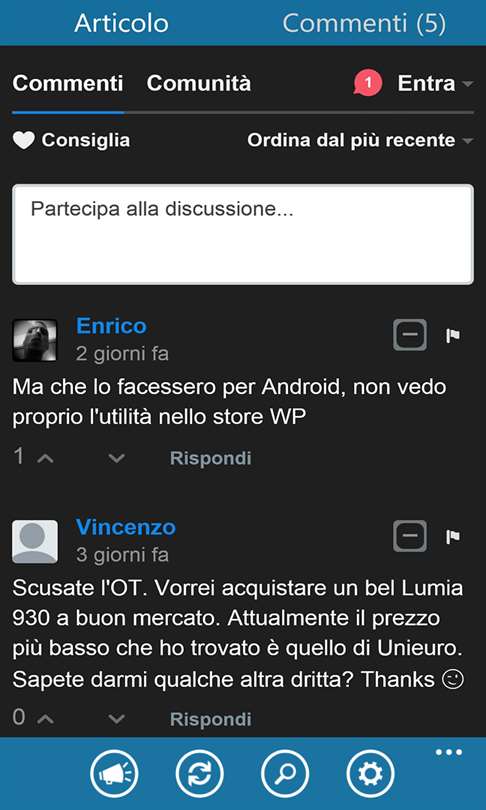The width and height of the screenshot is (486, 810).
Task: Click the red notification bubble
Action: 367,83
